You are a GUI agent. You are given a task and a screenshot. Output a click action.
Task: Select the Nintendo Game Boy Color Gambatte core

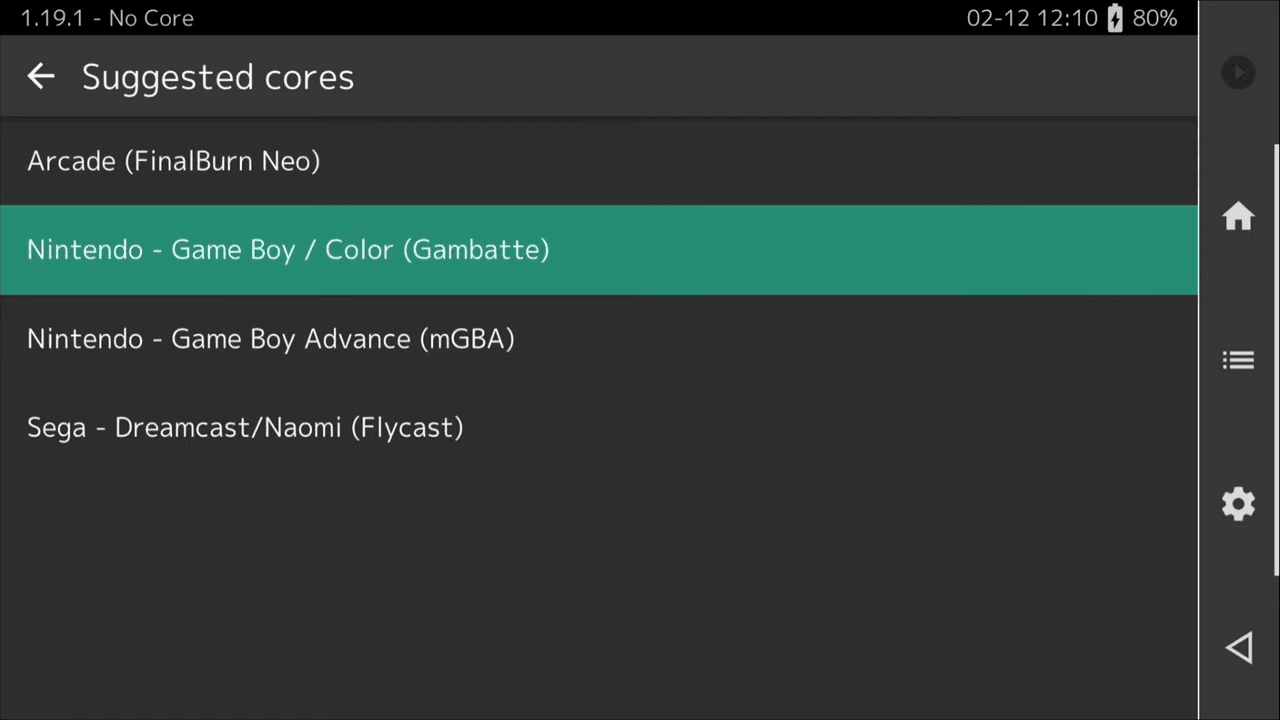pyautogui.click(x=288, y=250)
